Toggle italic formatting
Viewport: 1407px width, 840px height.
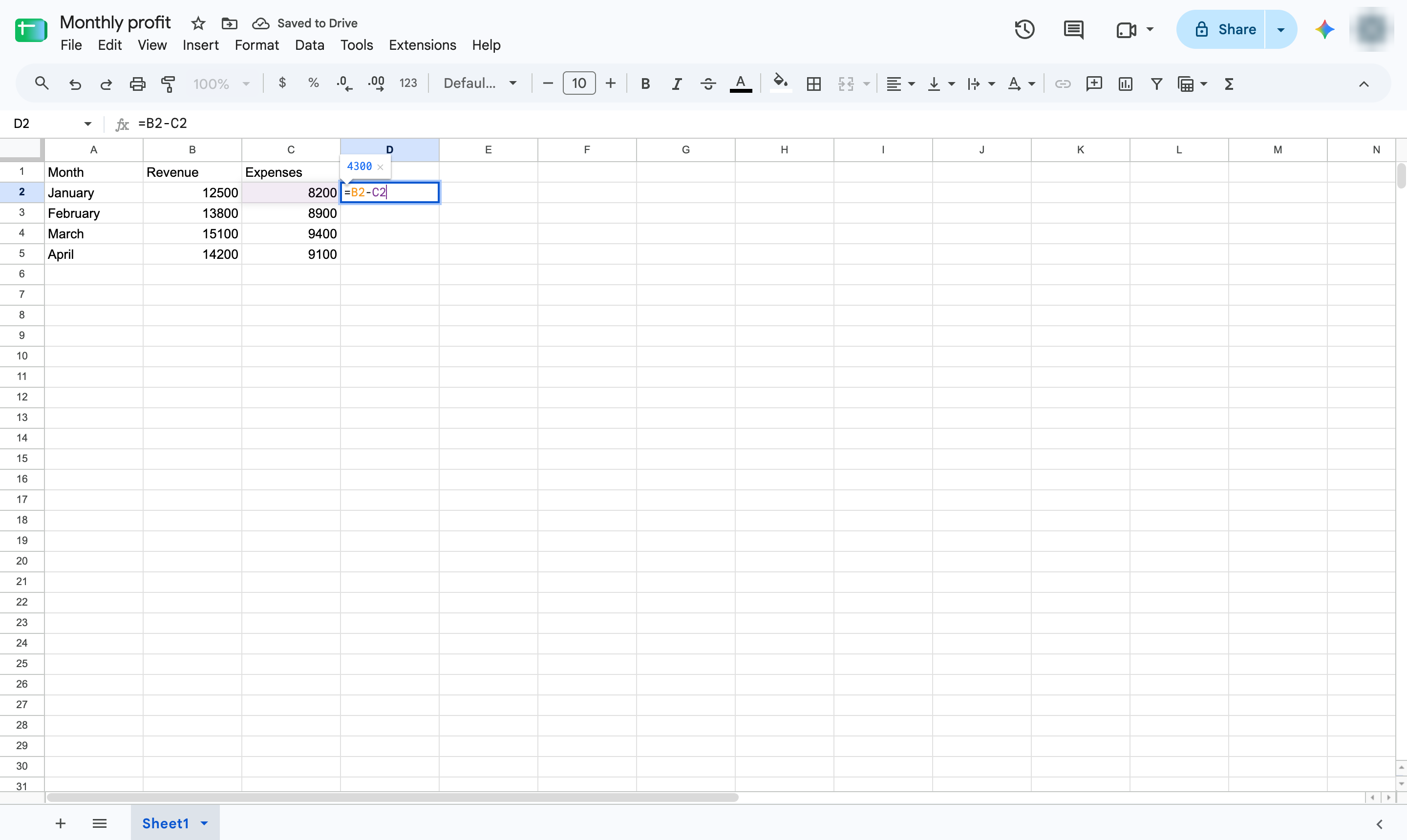click(677, 84)
